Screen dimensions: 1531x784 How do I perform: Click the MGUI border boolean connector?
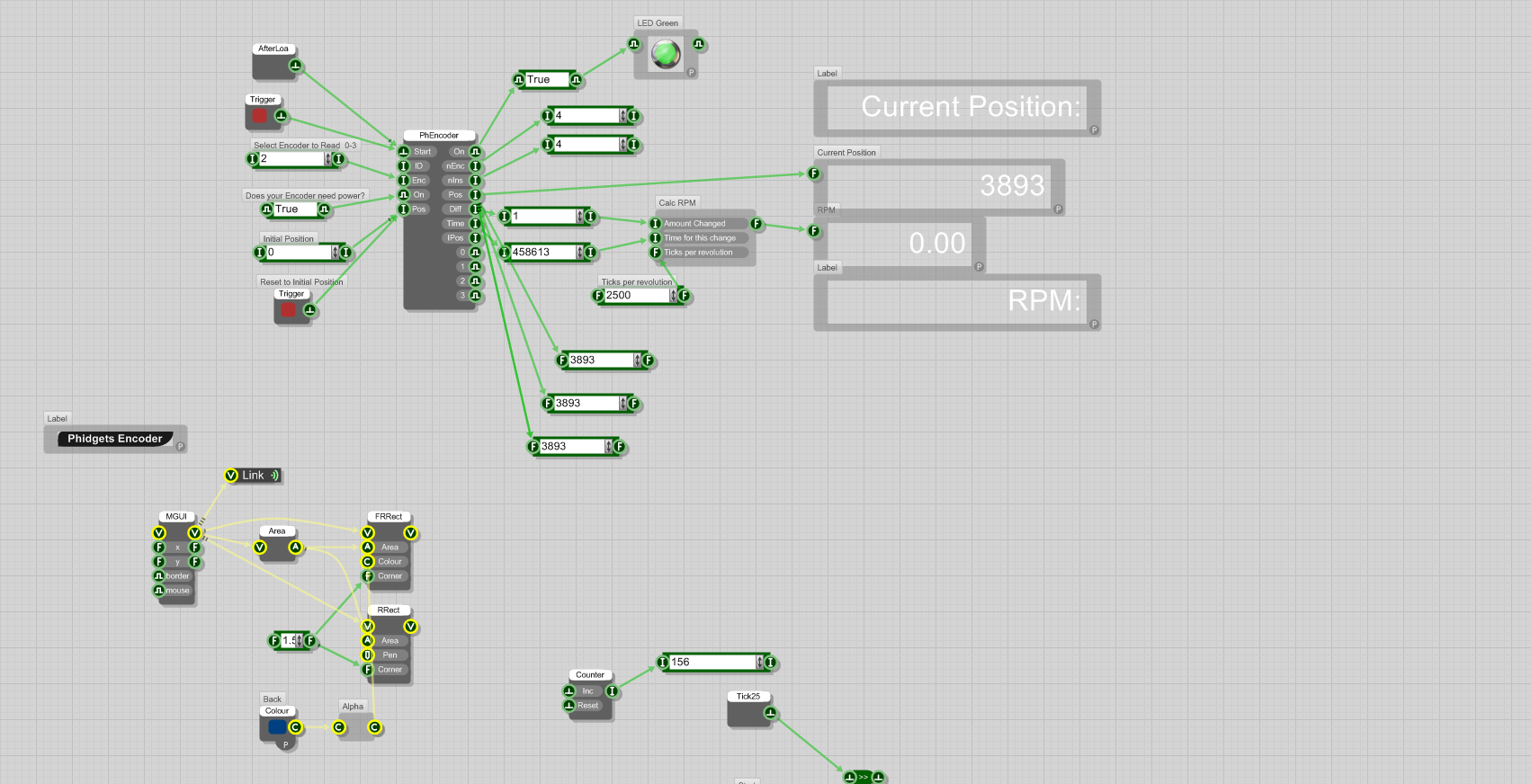pos(159,576)
